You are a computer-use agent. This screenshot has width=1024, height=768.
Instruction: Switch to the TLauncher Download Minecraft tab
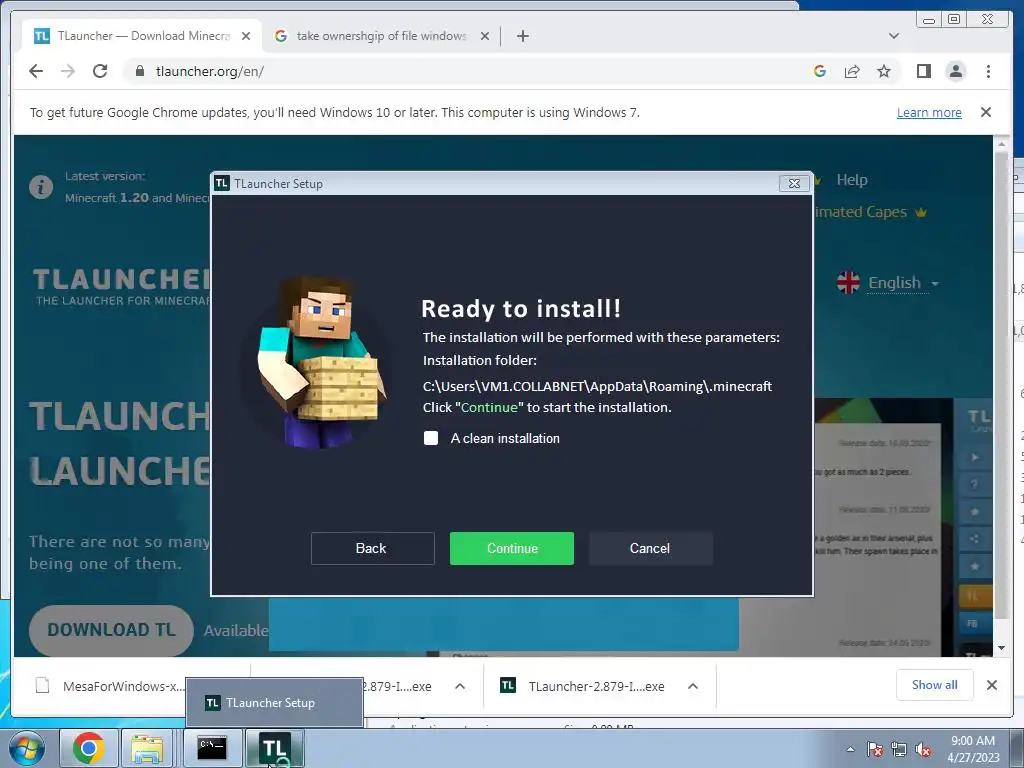click(143, 36)
